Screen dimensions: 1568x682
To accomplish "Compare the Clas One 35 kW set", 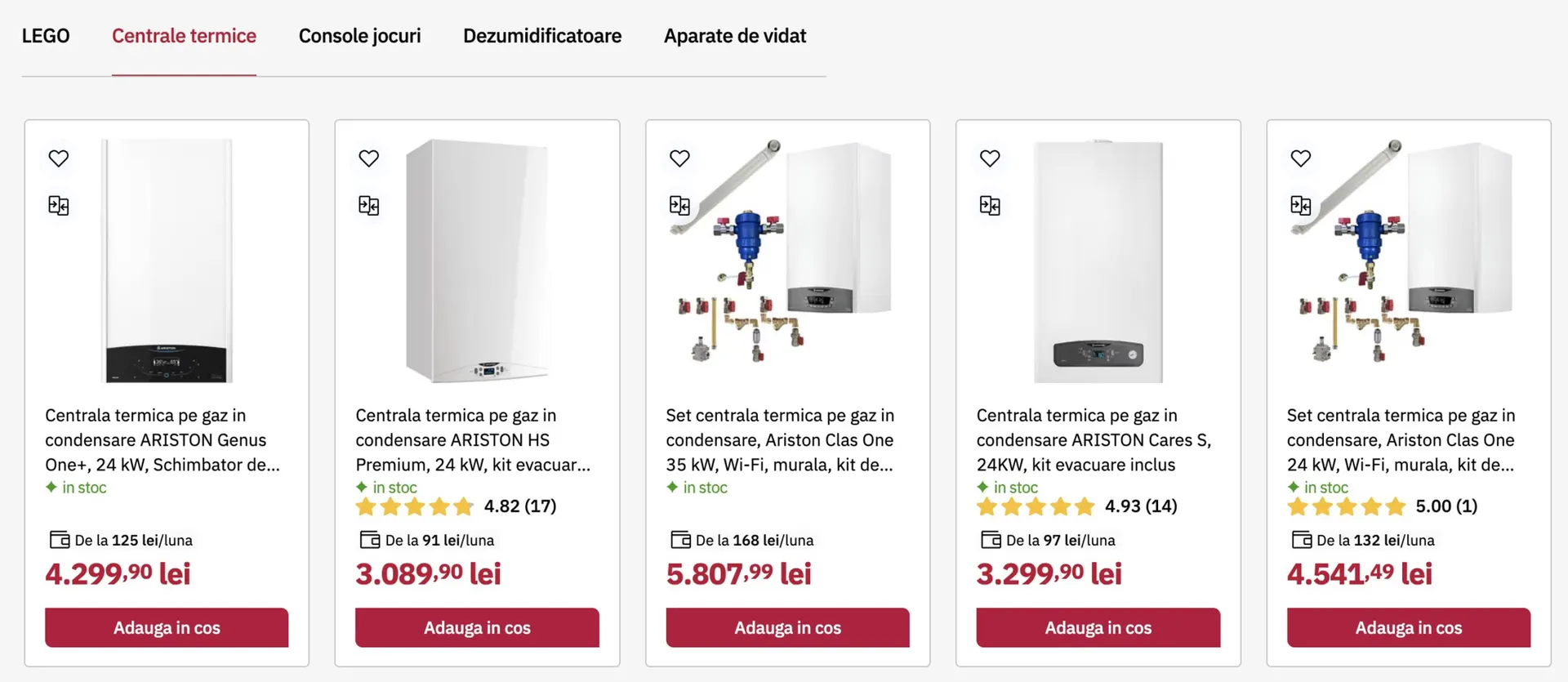I will [679, 205].
